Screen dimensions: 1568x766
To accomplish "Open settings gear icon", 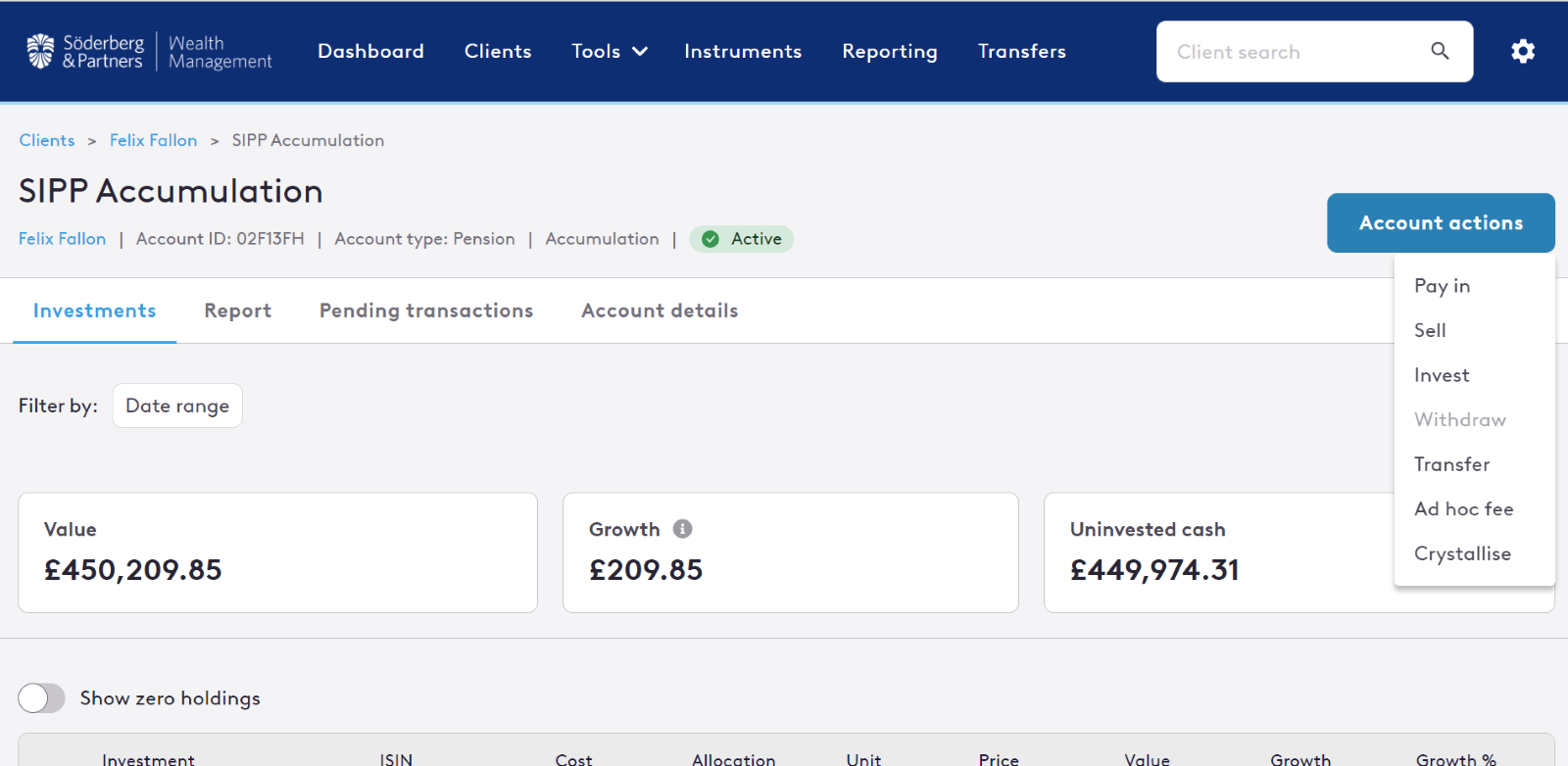I will click(x=1522, y=51).
